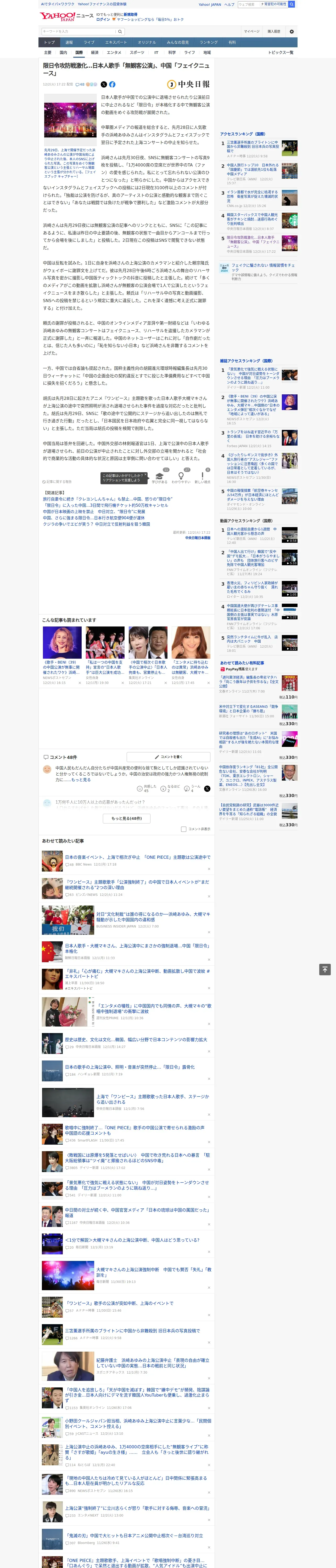Open the 国際 category
This screenshot has width=336, height=1568.
click(x=79, y=53)
